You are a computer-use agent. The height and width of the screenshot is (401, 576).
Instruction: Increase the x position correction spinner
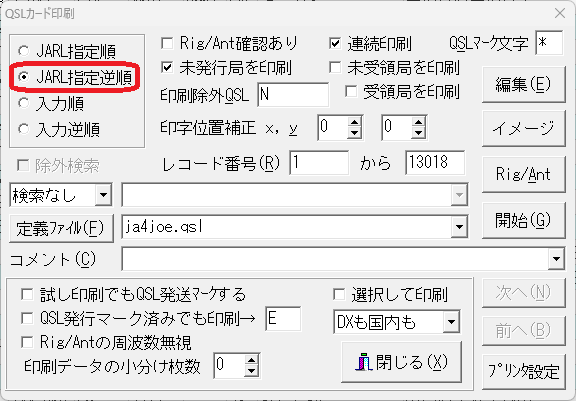(x=354, y=122)
